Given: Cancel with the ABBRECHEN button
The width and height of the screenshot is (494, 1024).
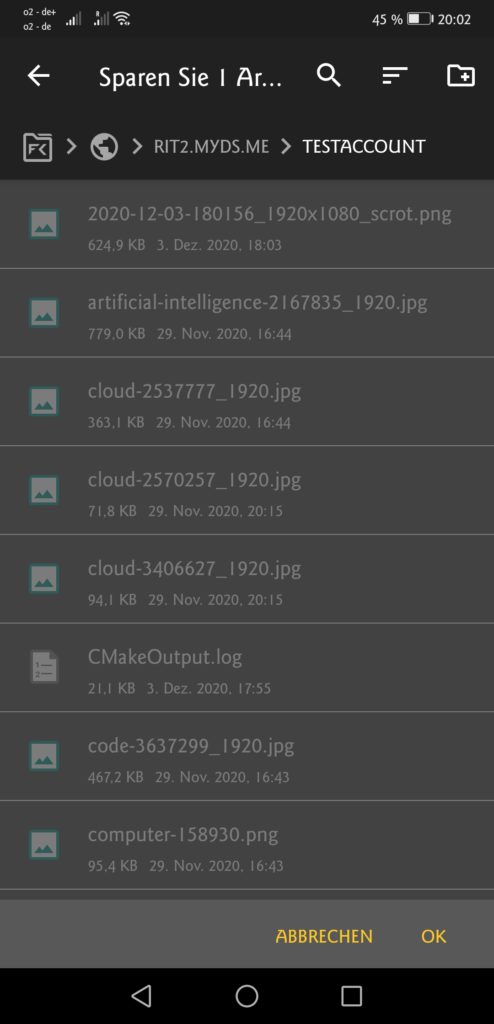Looking at the screenshot, I should pos(324,936).
